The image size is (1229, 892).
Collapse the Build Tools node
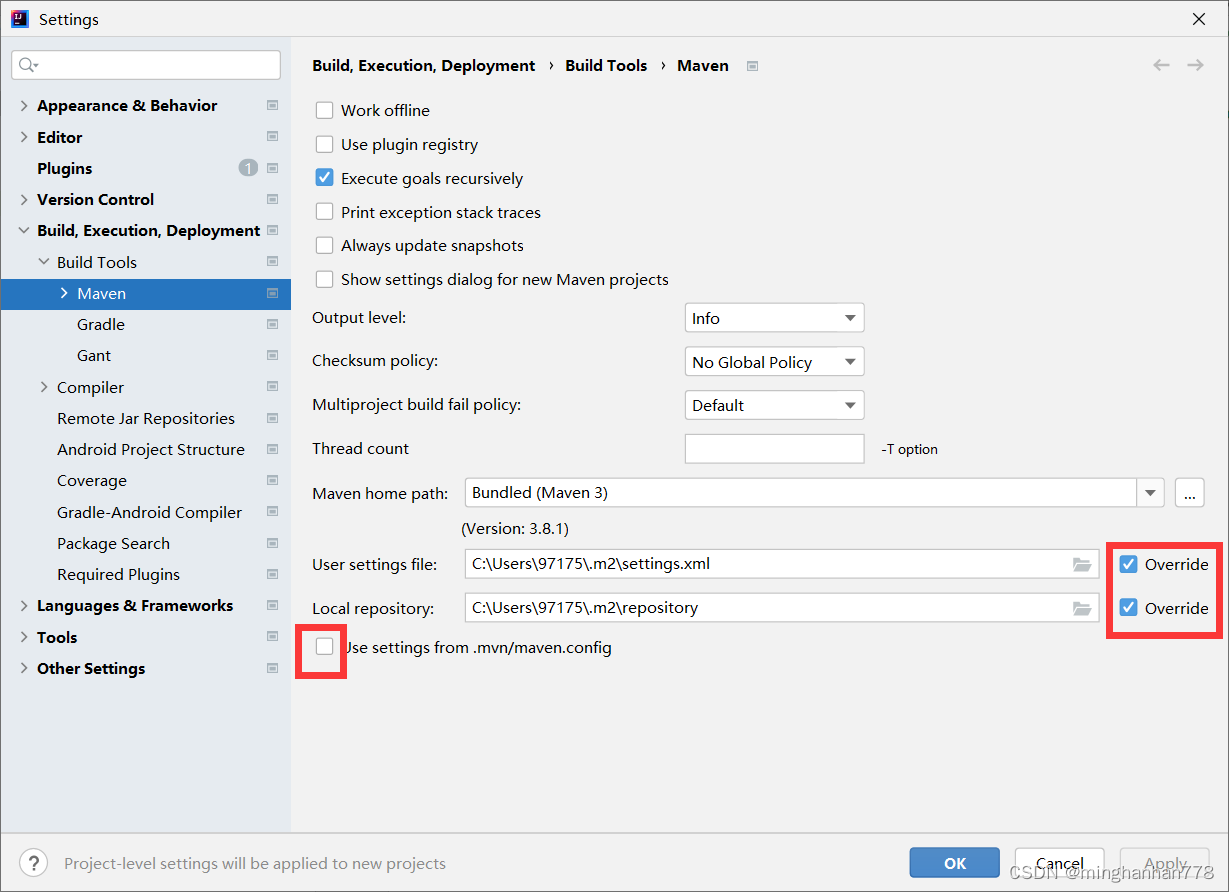44,262
